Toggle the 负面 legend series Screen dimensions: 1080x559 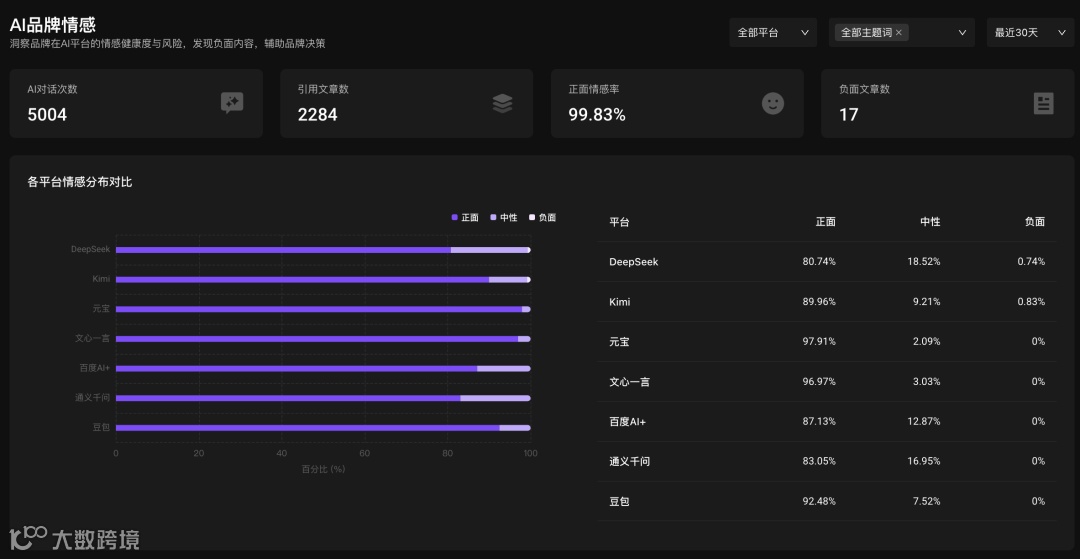tap(542, 218)
